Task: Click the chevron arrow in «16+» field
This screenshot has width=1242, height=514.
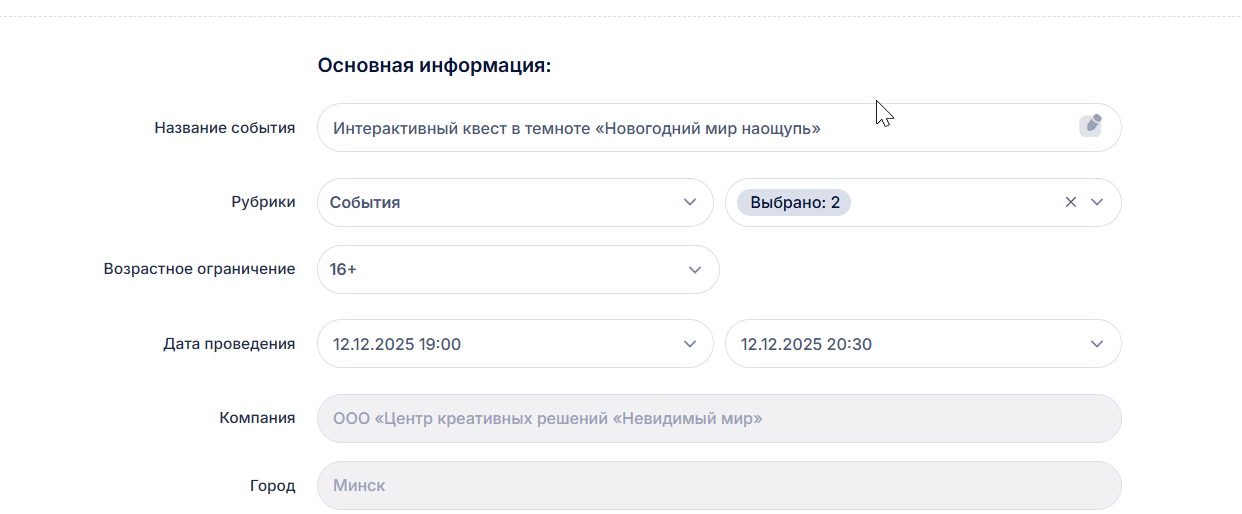Action: tap(695, 270)
